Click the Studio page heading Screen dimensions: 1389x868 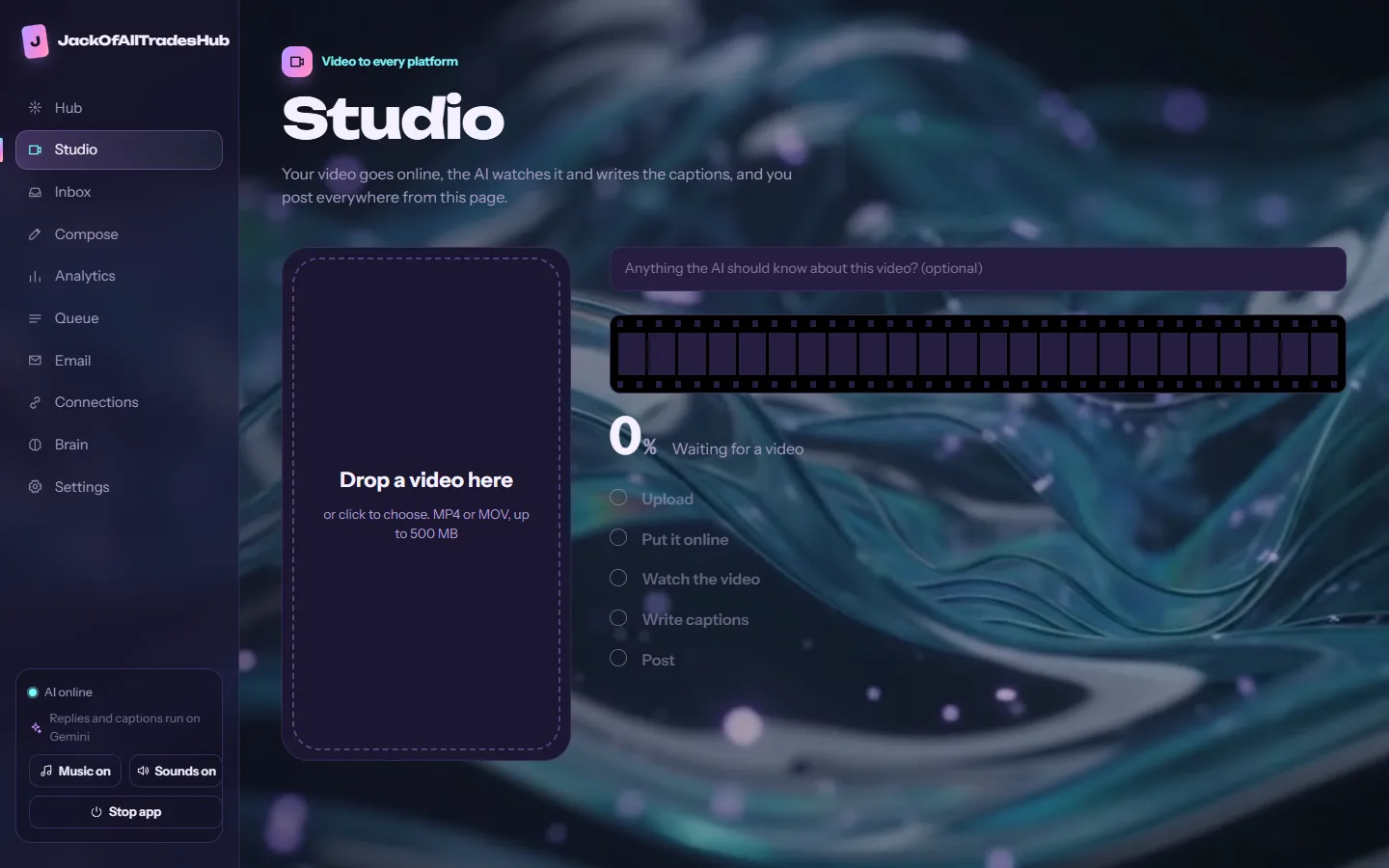point(394,118)
